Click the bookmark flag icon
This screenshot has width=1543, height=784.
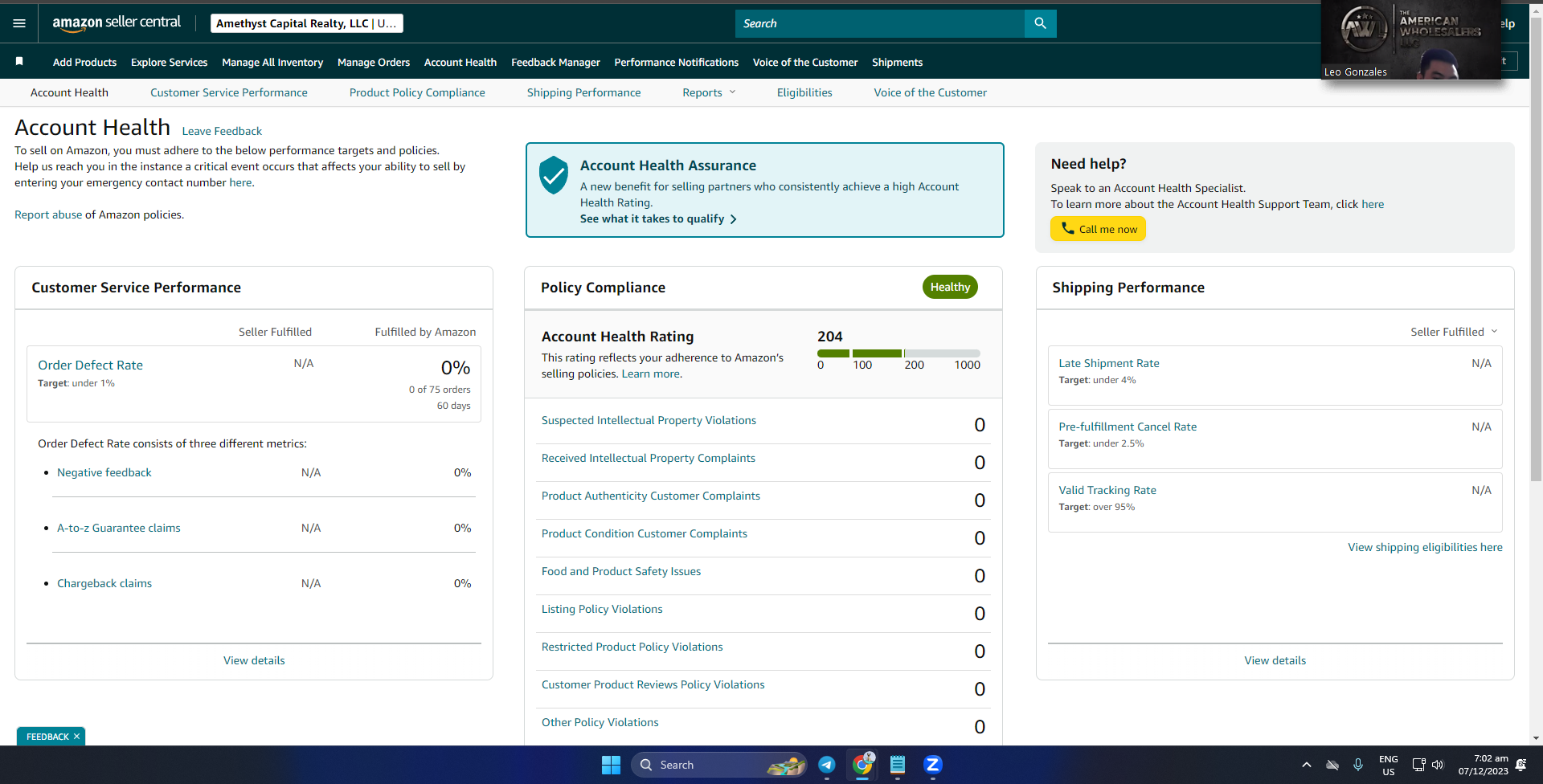coord(19,61)
